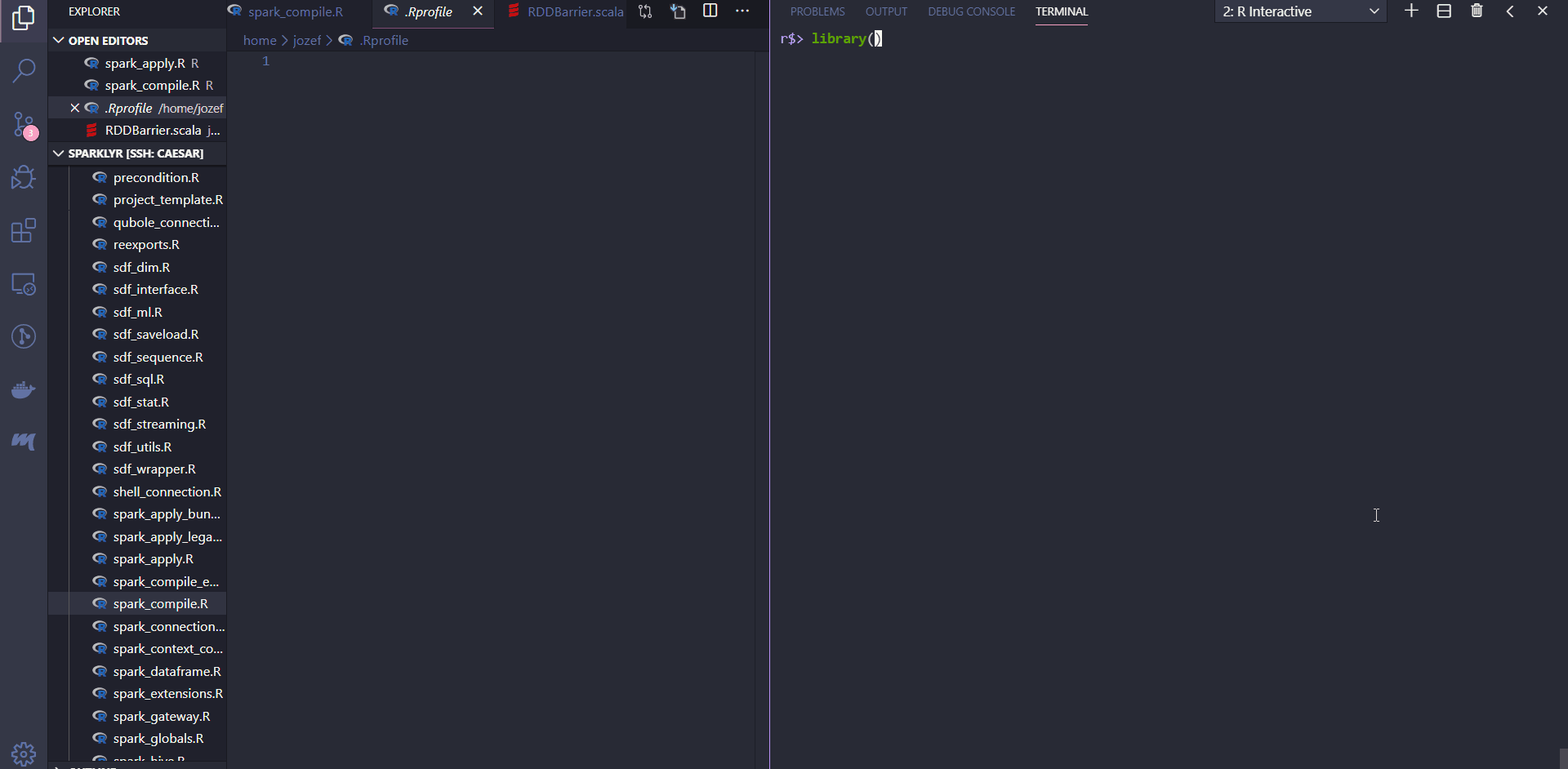The image size is (1568, 769).
Task: Open the terminal selector dropdown showing 2: R Interactive
Action: coord(1300,11)
